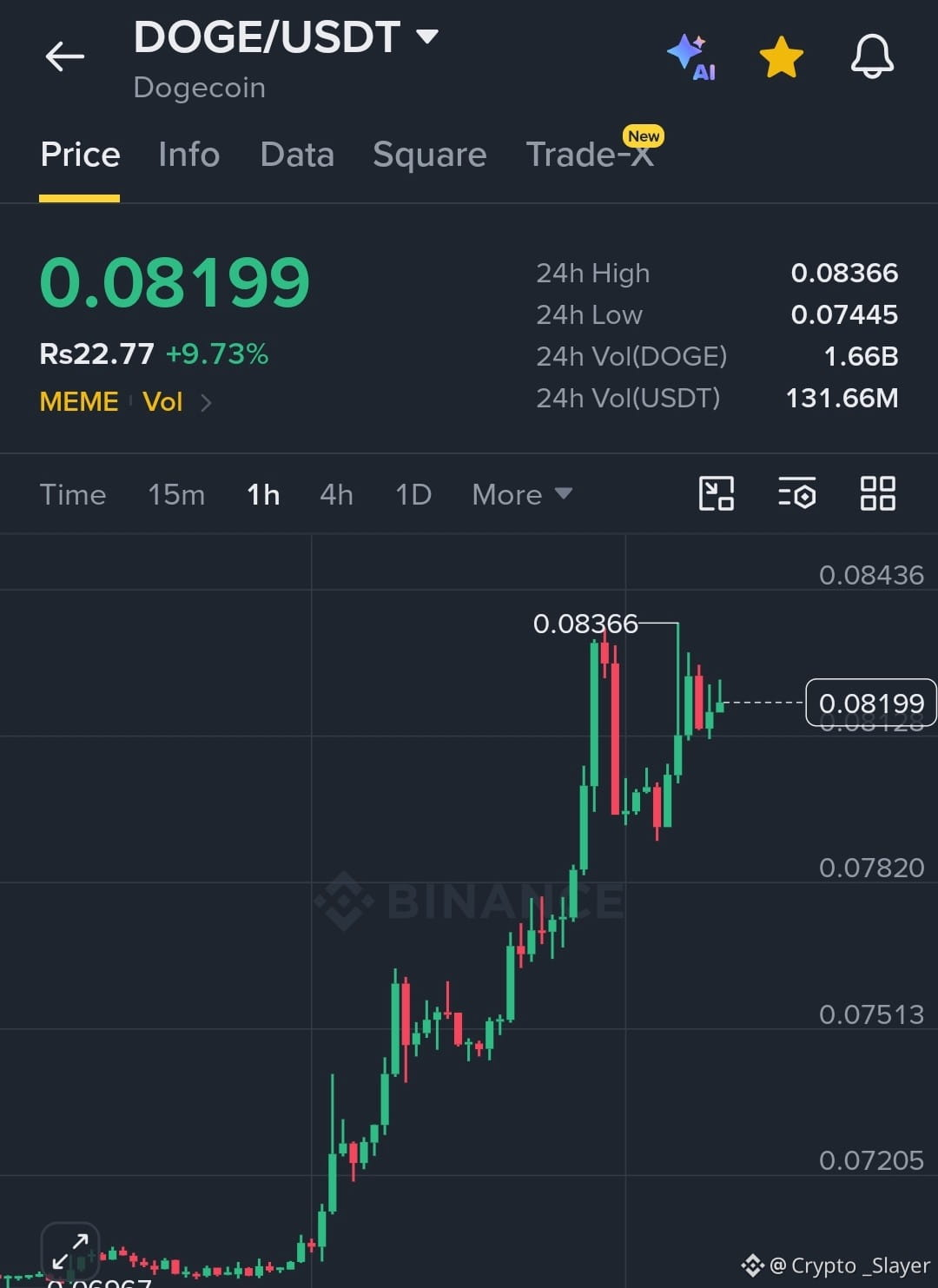Select the Price tab
The image size is (938, 1288).
coord(80,155)
